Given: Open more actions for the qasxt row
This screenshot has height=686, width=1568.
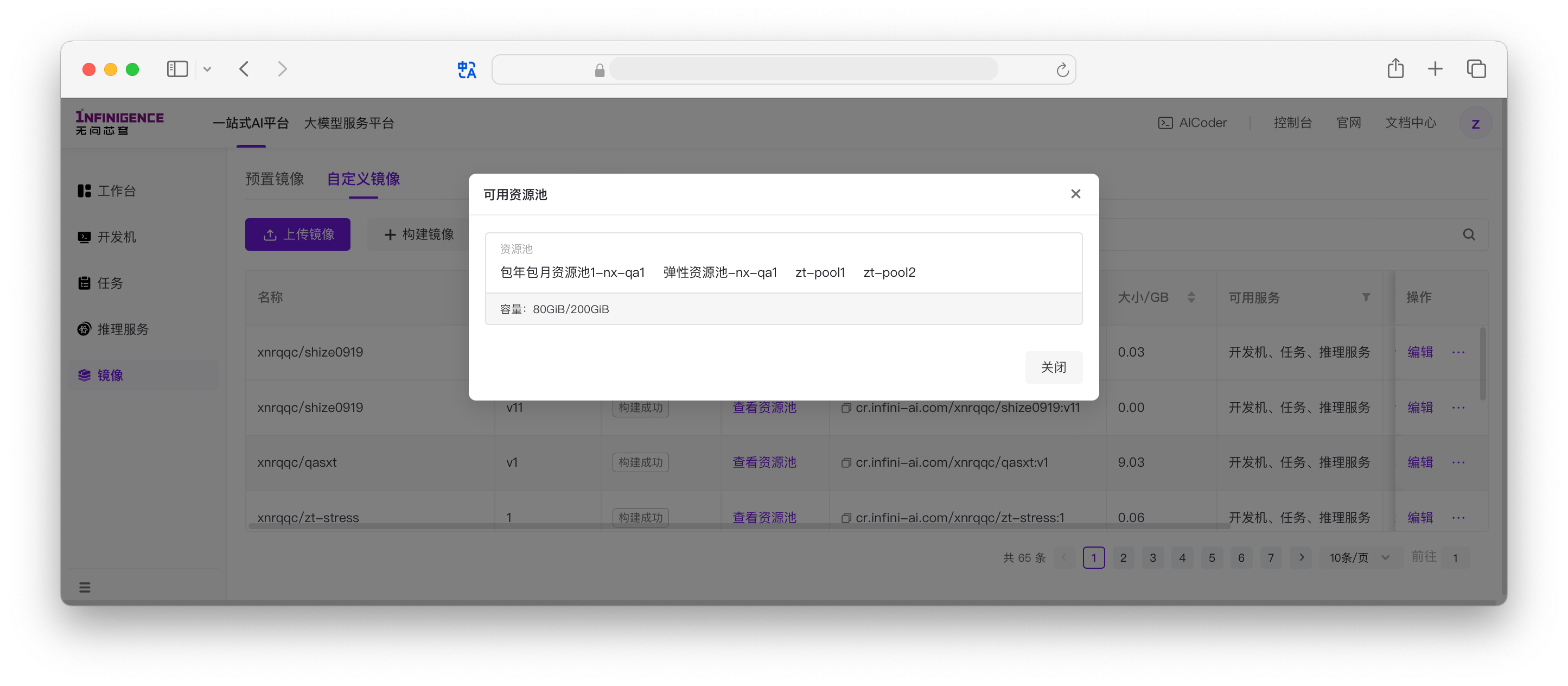Looking at the screenshot, I should 1458,462.
